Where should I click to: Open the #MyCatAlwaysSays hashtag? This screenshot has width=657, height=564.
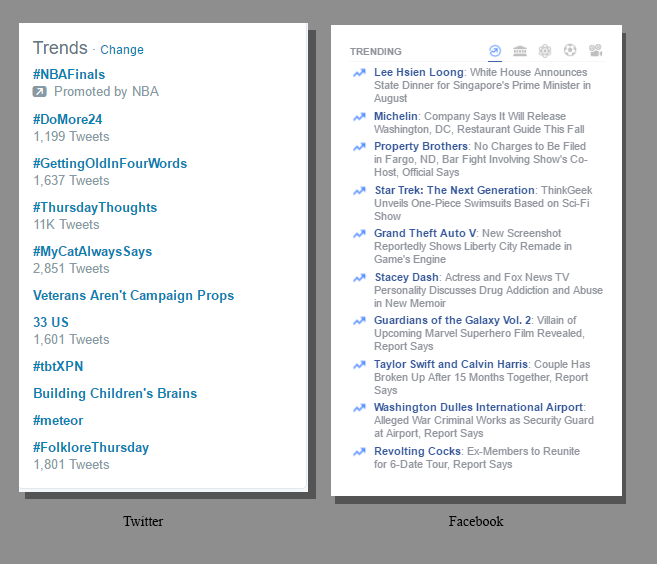pyautogui.click(x=92, y=251)
